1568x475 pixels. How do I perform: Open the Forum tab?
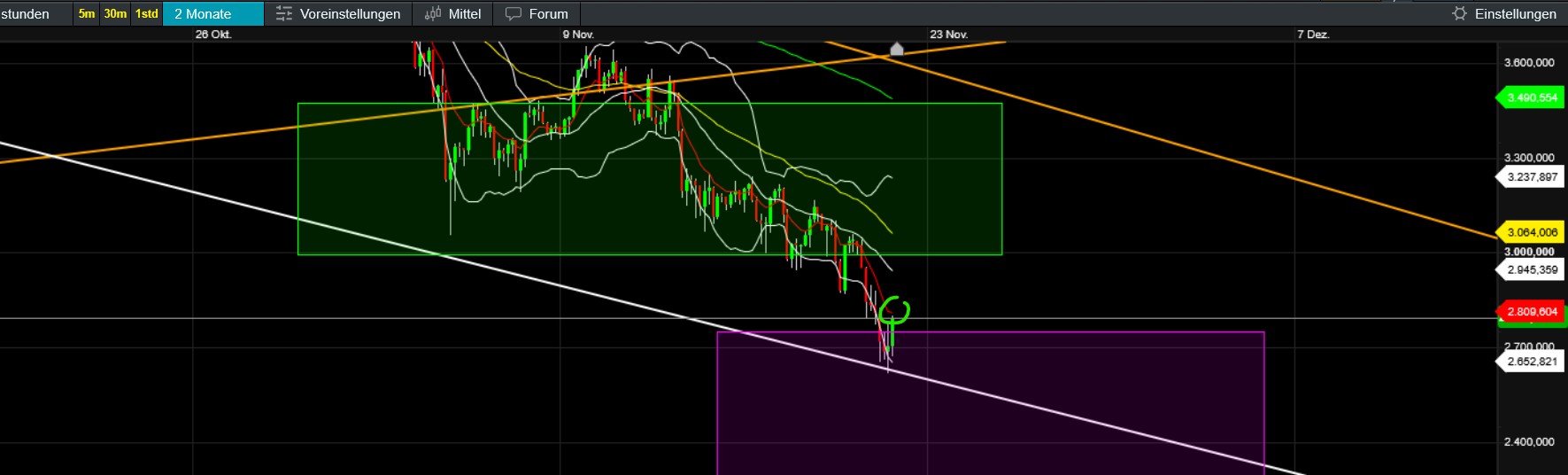548,13
